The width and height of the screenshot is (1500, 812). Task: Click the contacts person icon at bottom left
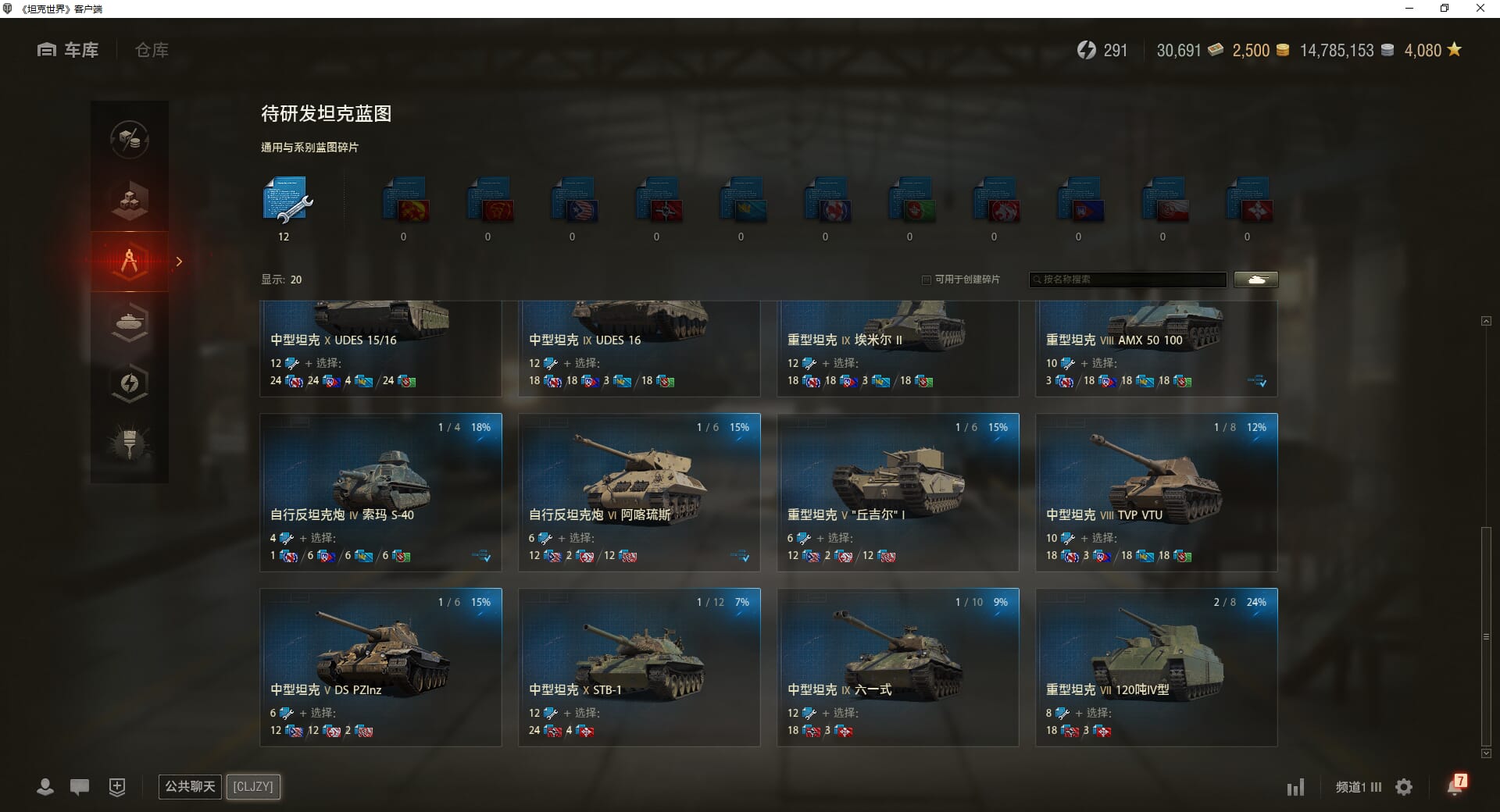[x=45, y=787]
